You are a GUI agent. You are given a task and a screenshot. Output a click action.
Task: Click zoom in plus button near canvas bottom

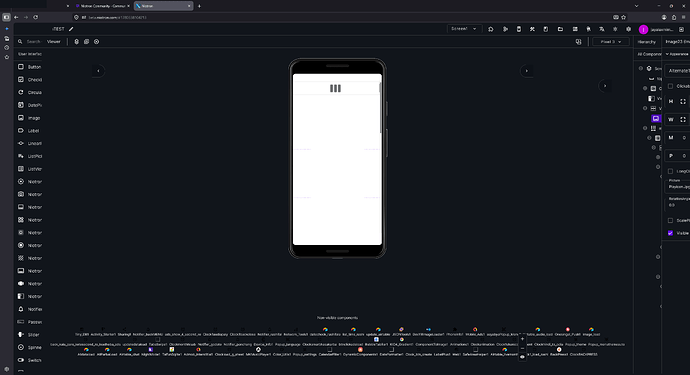pos(522,339)
